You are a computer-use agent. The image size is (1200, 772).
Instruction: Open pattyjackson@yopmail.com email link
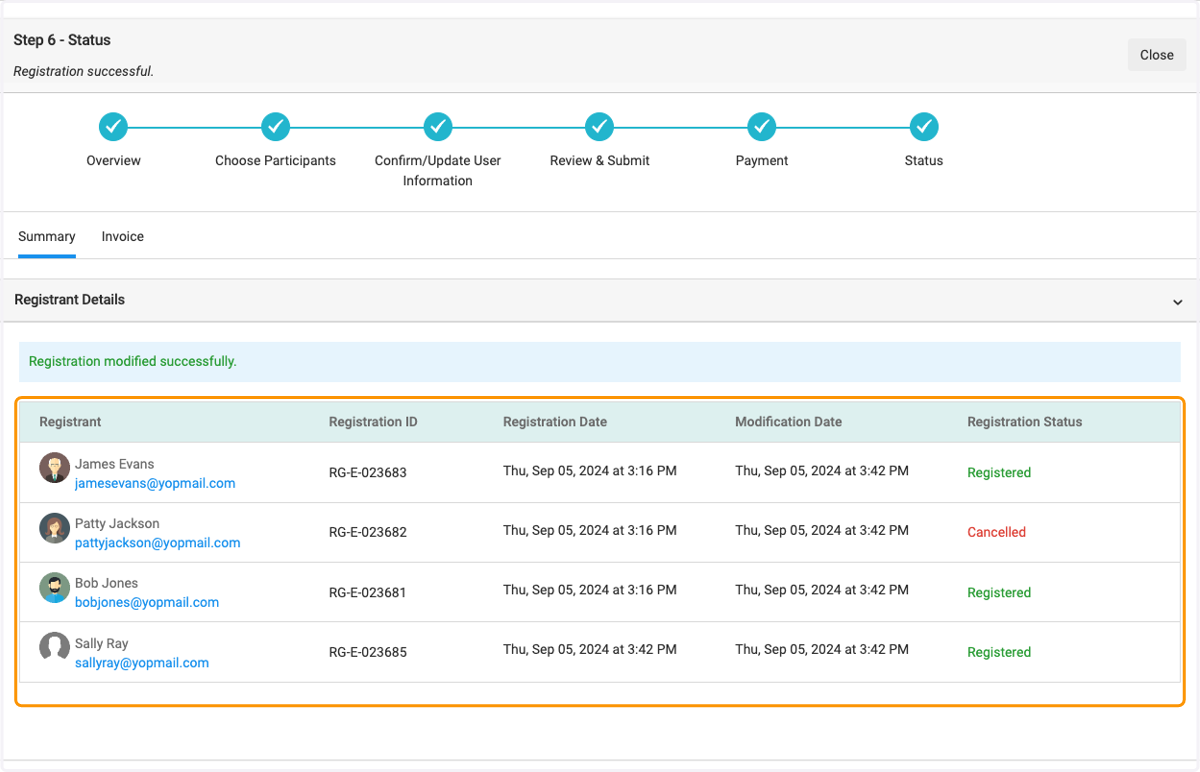(x=158, y=543)
